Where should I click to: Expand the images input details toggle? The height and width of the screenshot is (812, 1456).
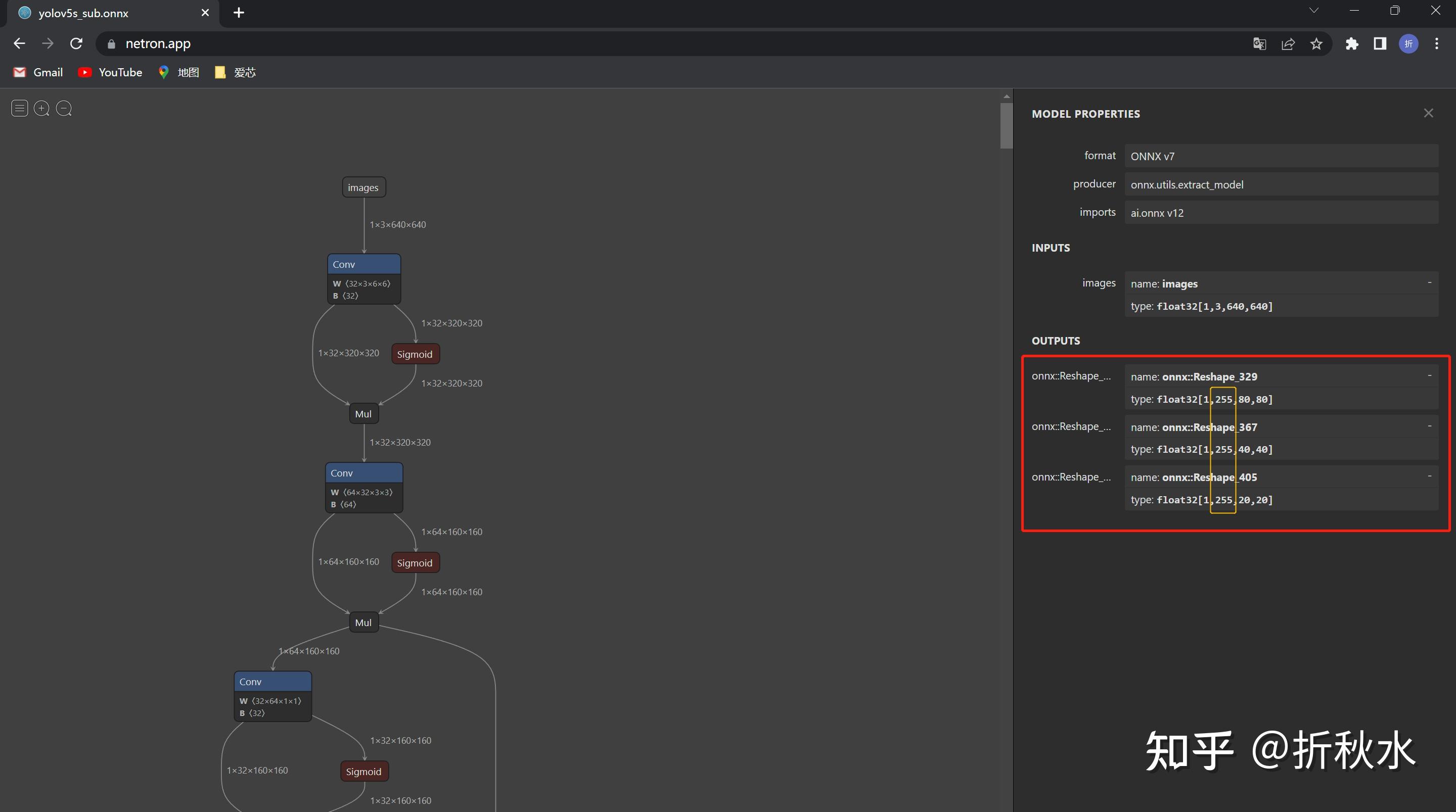click(1429, 282)
